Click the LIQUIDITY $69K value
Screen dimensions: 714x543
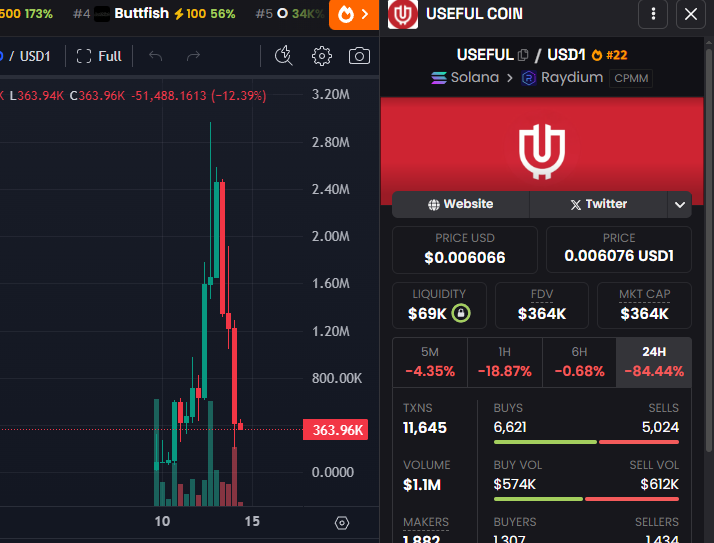[428, 313]
